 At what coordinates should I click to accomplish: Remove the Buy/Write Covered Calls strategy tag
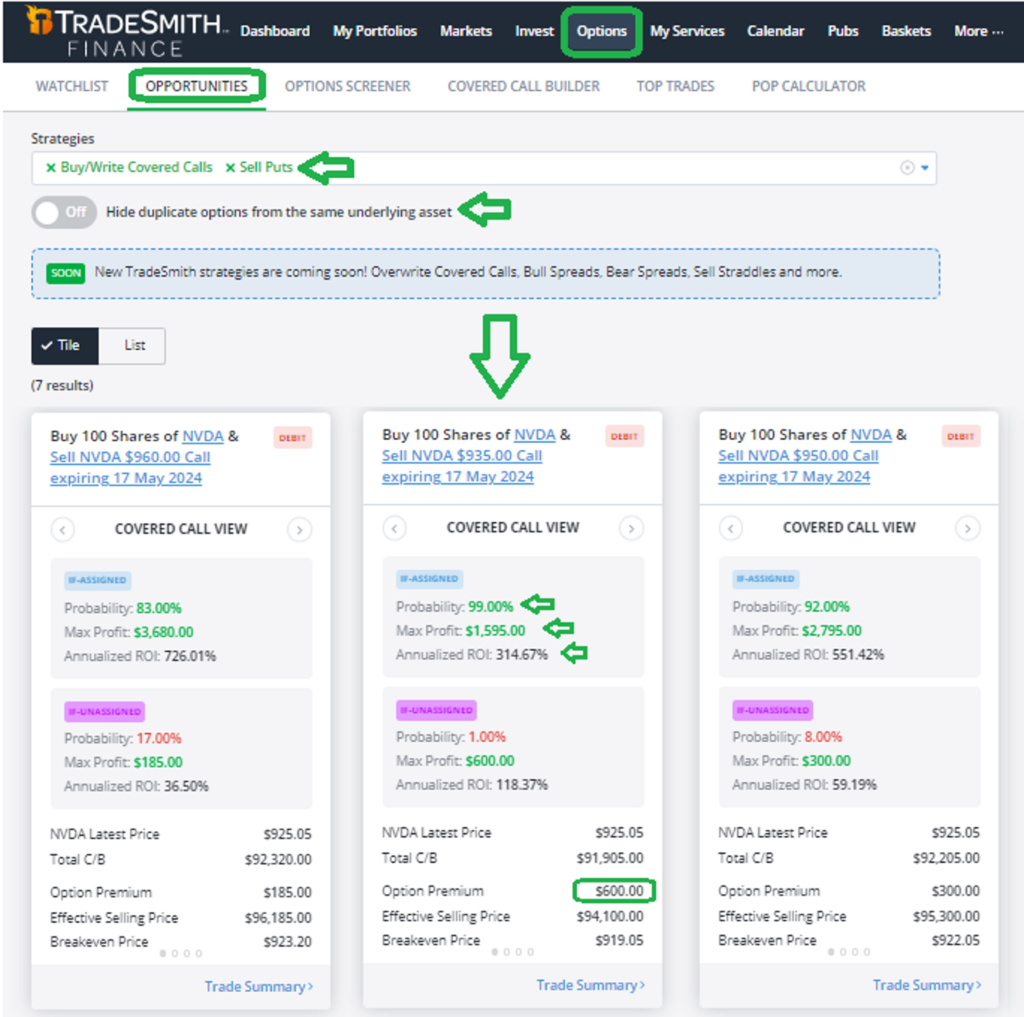[50, 168]
